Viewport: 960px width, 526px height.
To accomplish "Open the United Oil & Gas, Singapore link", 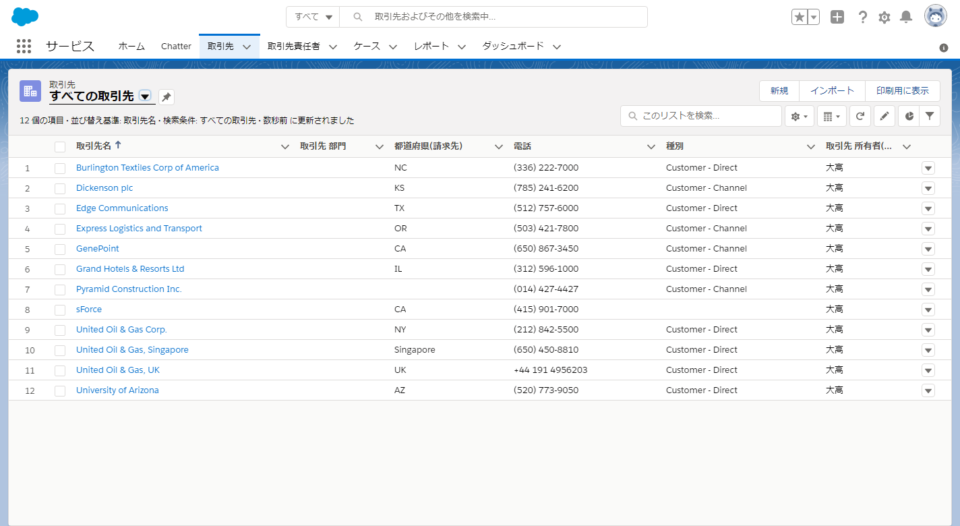I will click(132, 350).
